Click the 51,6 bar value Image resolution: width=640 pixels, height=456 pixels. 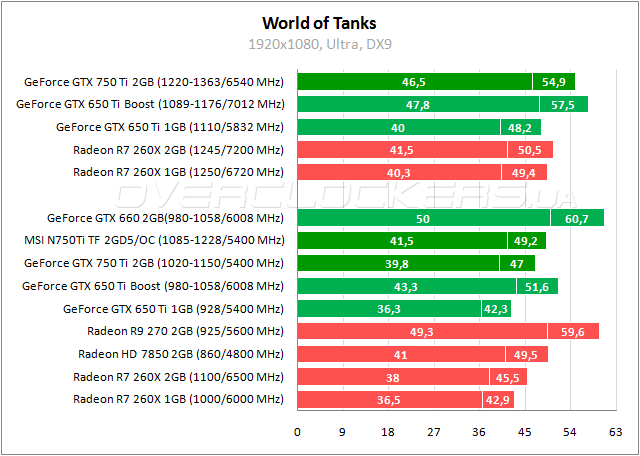click(537, 287)
